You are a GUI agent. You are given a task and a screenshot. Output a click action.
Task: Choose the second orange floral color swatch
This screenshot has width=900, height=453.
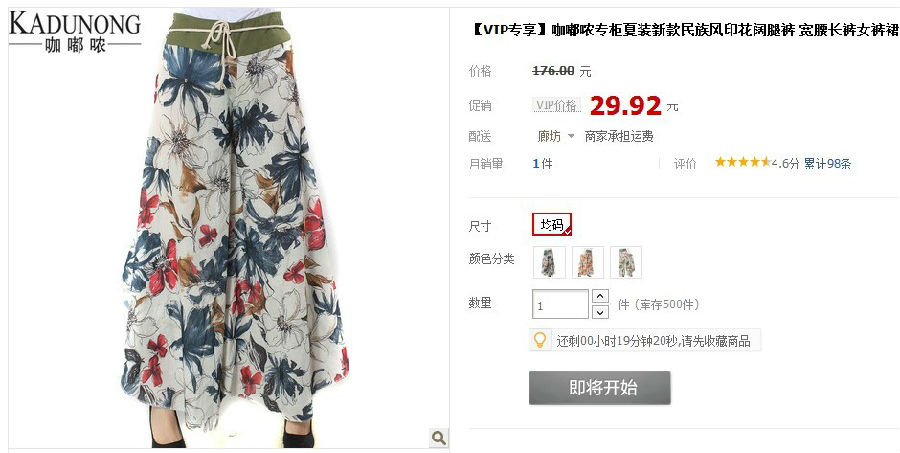pos(588,262)
